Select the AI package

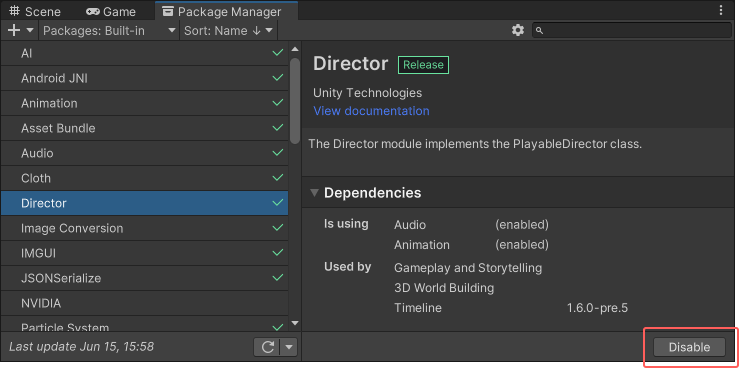[x=144, y=53]
